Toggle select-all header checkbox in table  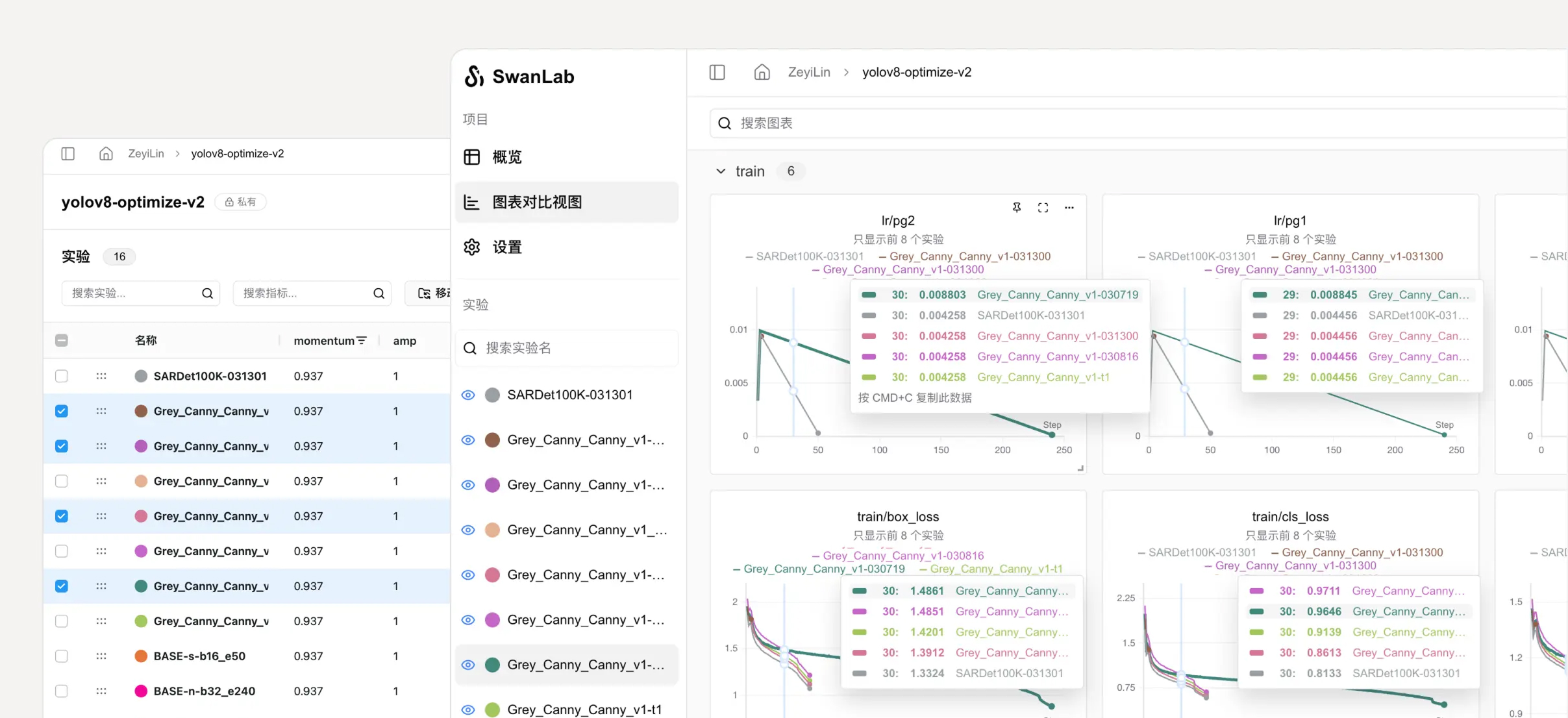[62, 340]
